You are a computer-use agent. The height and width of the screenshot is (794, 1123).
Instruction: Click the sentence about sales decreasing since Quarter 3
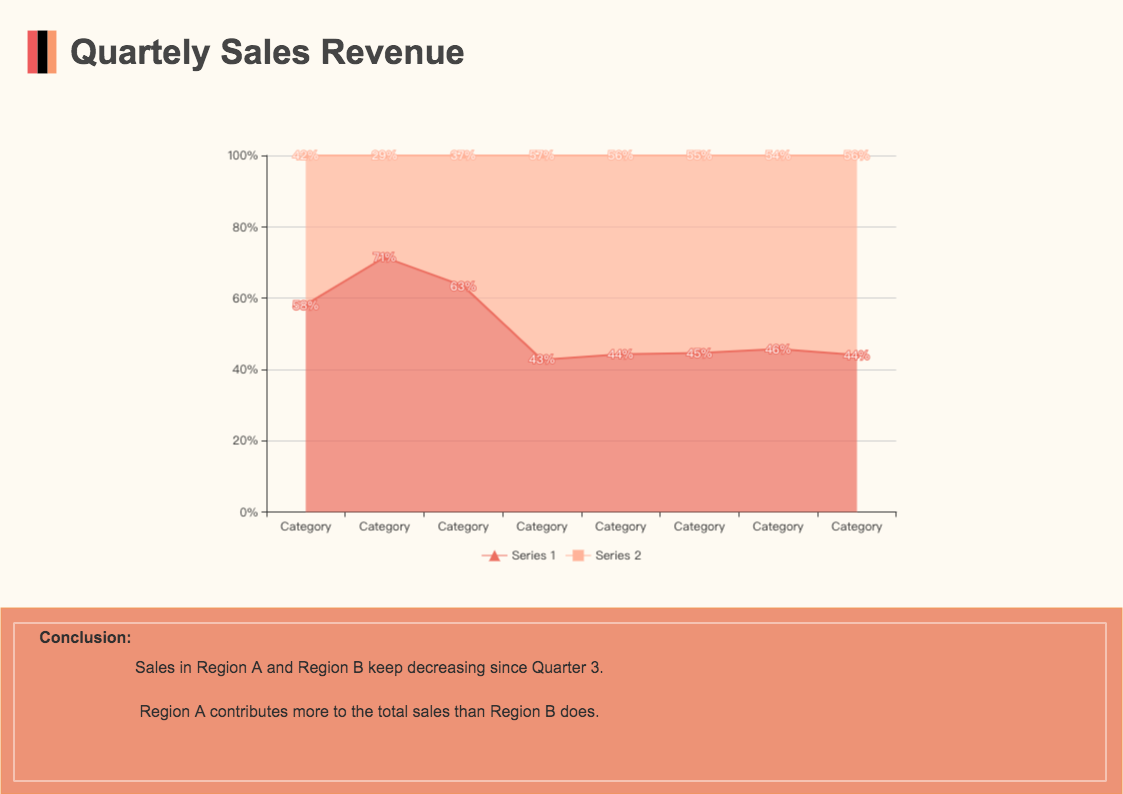tap(369, 667)
